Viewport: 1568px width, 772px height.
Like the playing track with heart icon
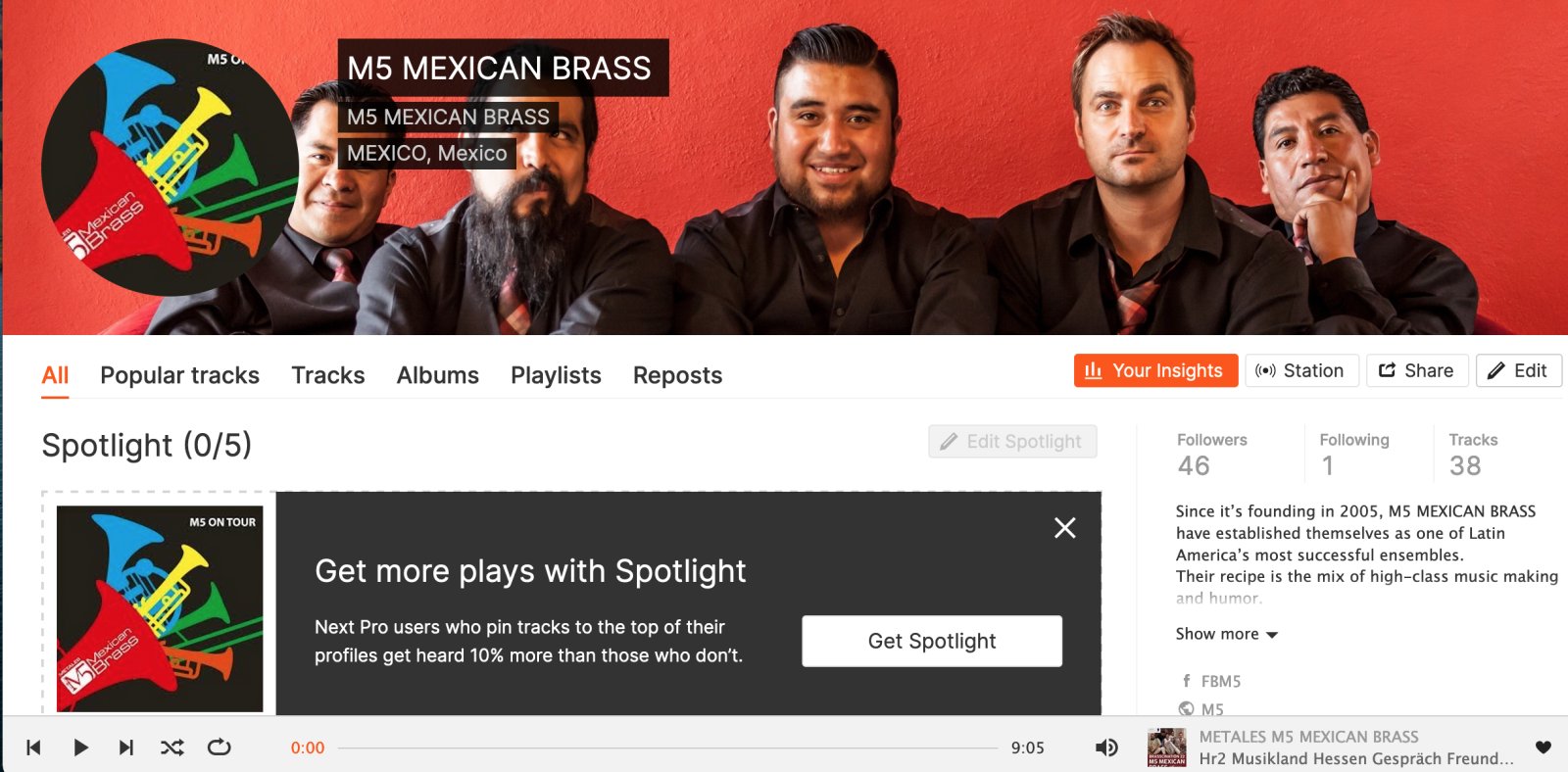click(1543, 748)
